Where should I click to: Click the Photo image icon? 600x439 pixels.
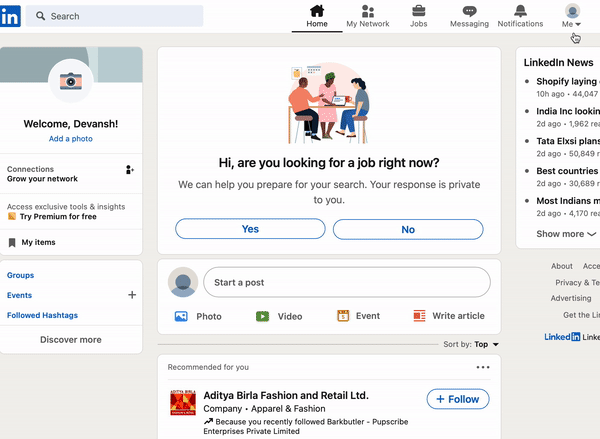(181, 316)
